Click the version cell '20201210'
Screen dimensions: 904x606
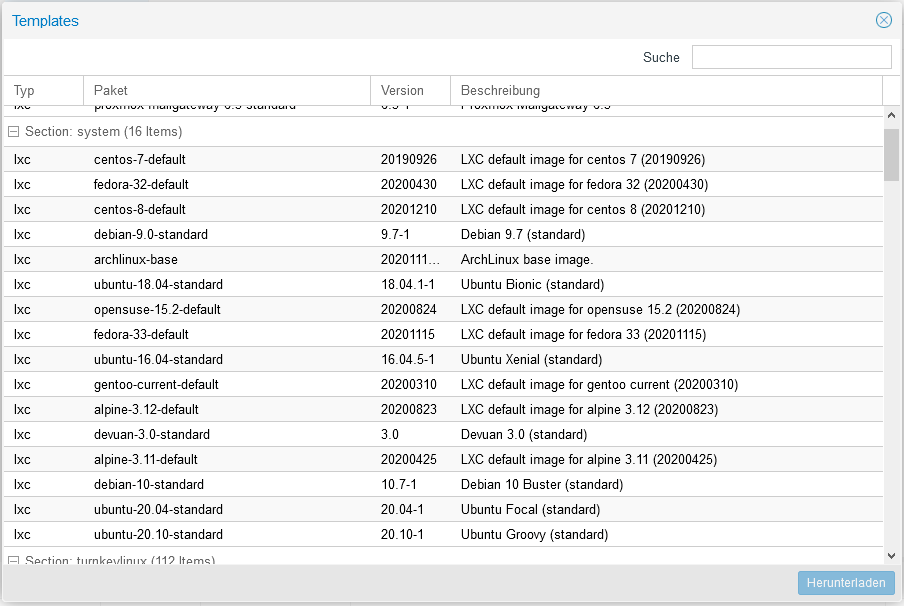point(409,209)
